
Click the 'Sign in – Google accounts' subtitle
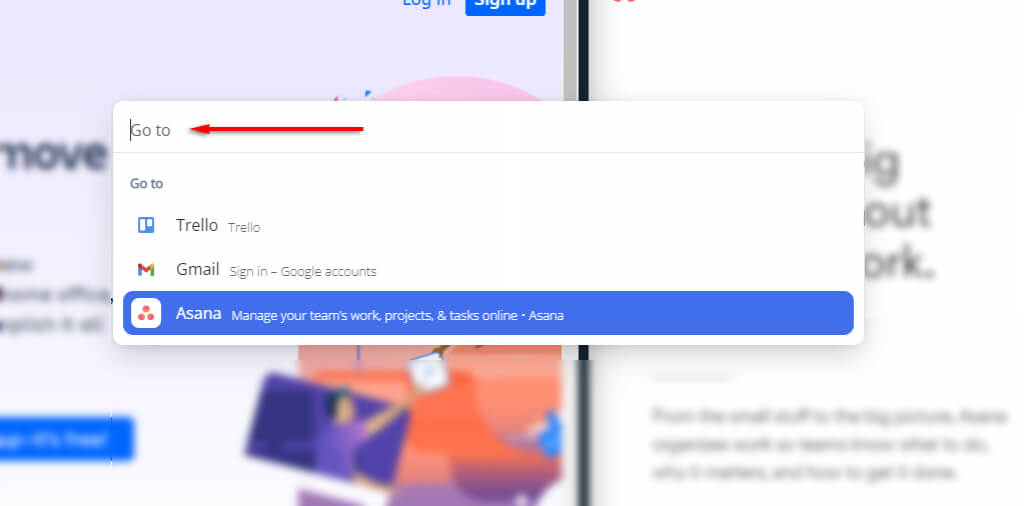(x=303, y=272)
